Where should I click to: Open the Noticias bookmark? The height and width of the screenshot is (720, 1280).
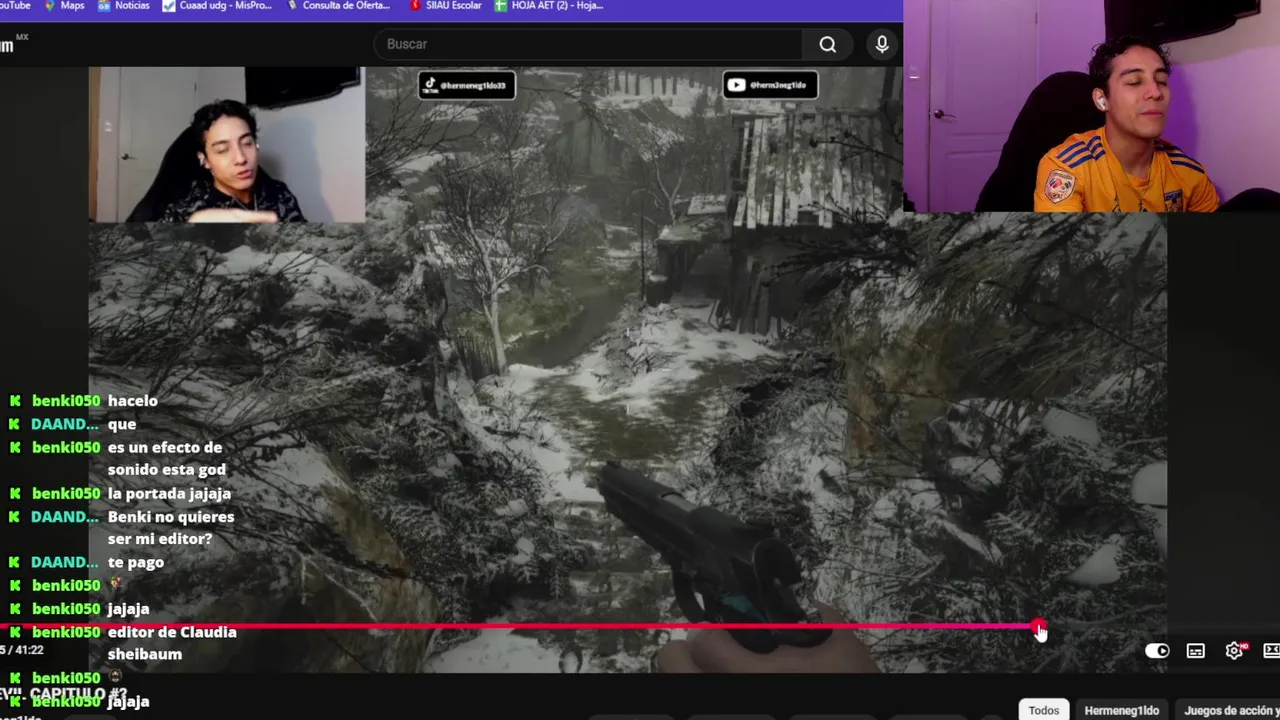tap(124, 6)
